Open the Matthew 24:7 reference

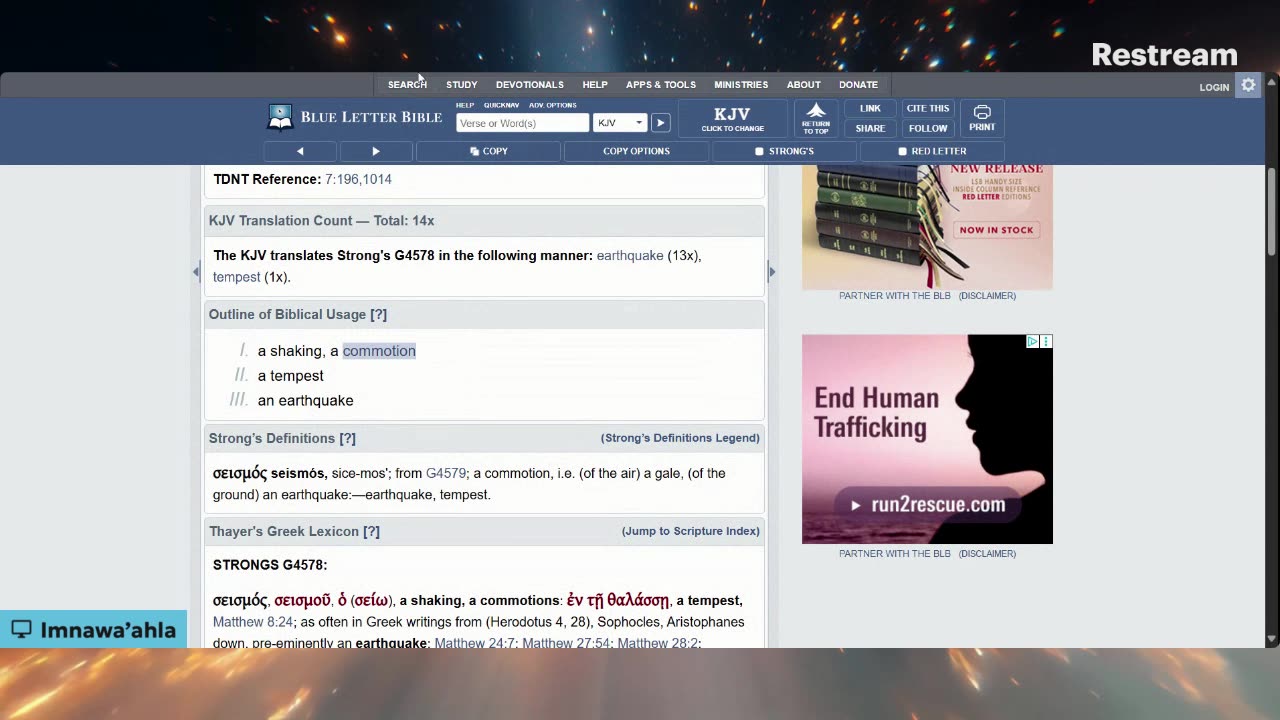tap(475, 643)
